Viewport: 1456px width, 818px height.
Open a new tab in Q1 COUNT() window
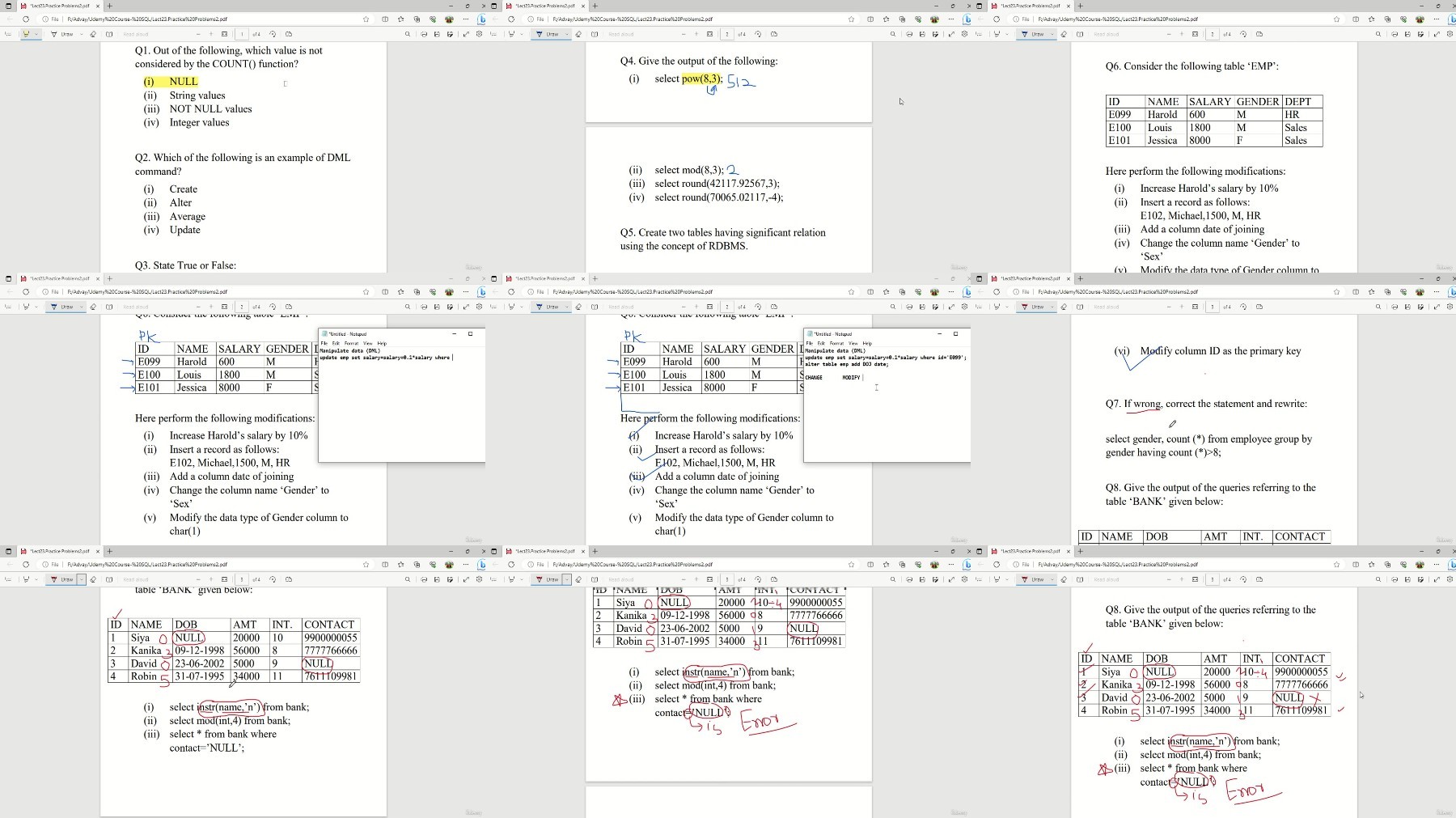click(109, 6)
